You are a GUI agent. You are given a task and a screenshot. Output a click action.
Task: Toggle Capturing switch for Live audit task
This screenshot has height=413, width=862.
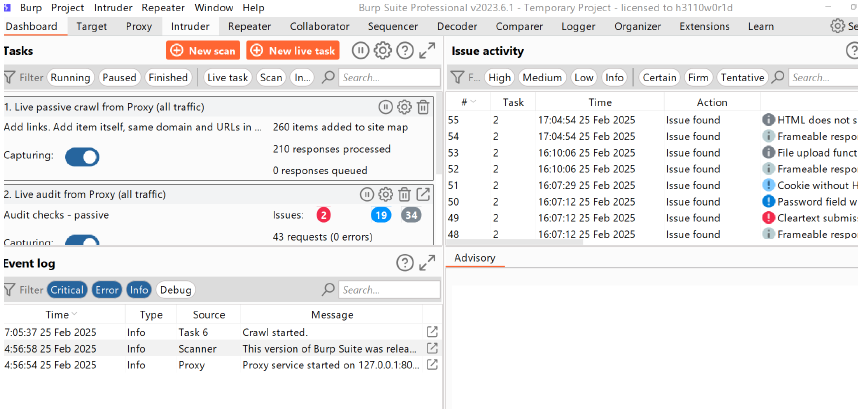[82, 240]
